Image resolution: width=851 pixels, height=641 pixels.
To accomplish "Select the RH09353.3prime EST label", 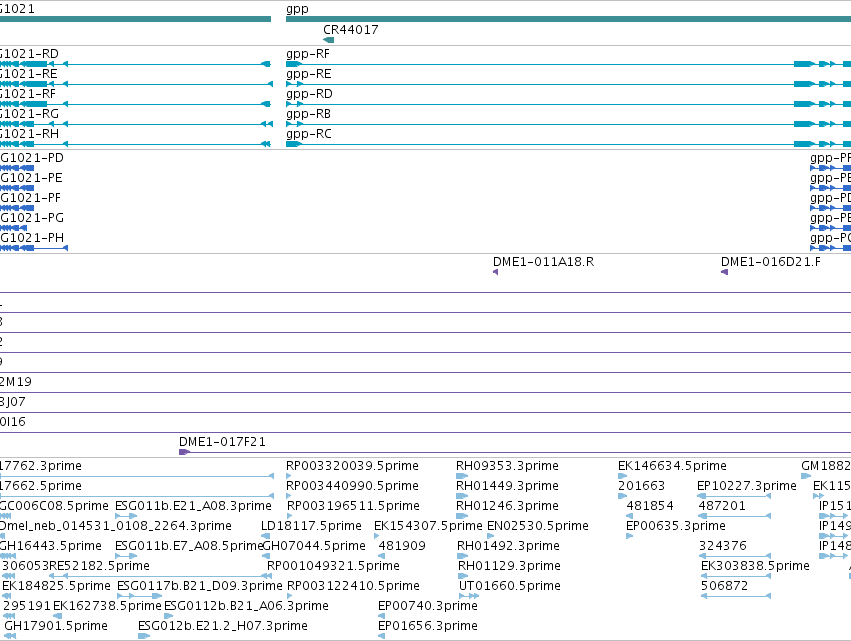I will pos(507,466).
